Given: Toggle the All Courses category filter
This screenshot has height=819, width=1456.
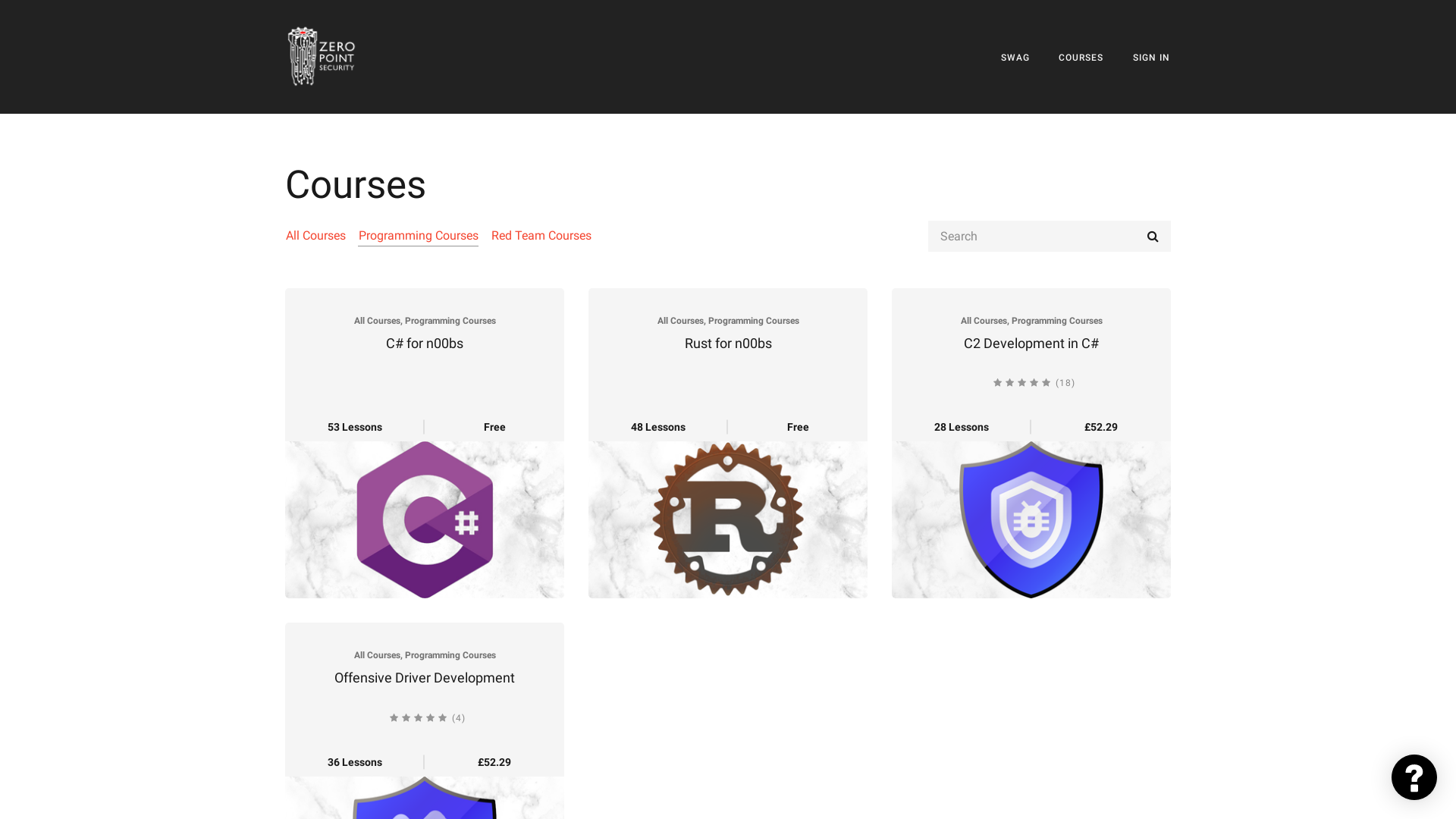Looking at the screenshot, I should [315, 235].
